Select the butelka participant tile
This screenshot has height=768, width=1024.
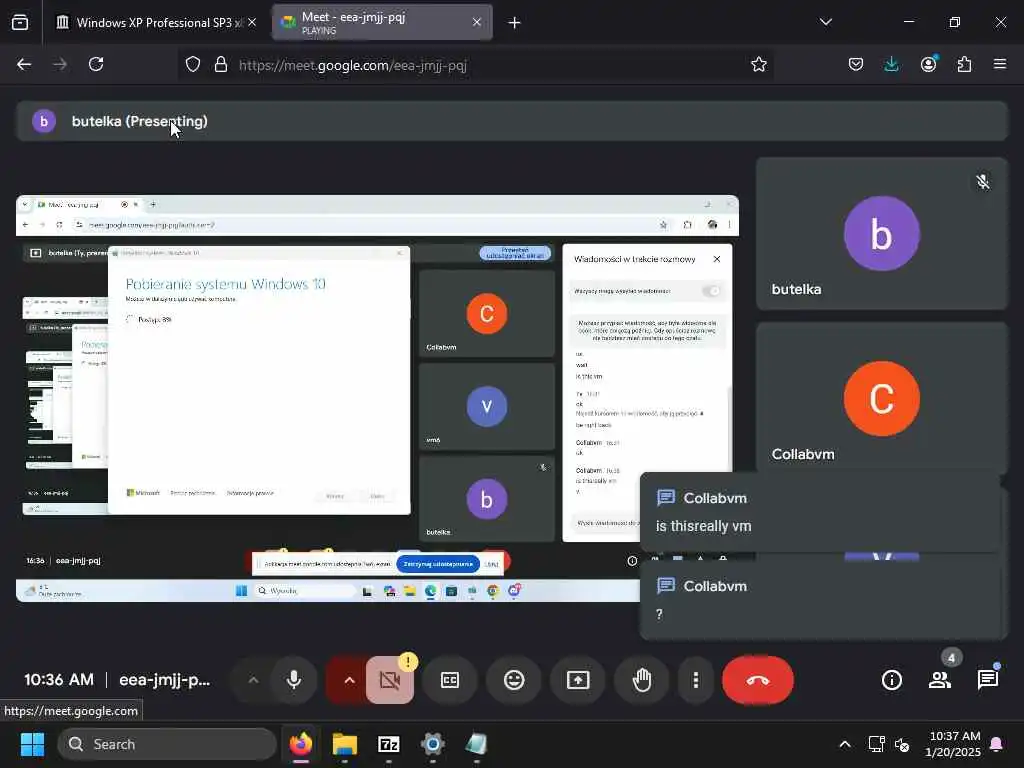pos(882,233)
